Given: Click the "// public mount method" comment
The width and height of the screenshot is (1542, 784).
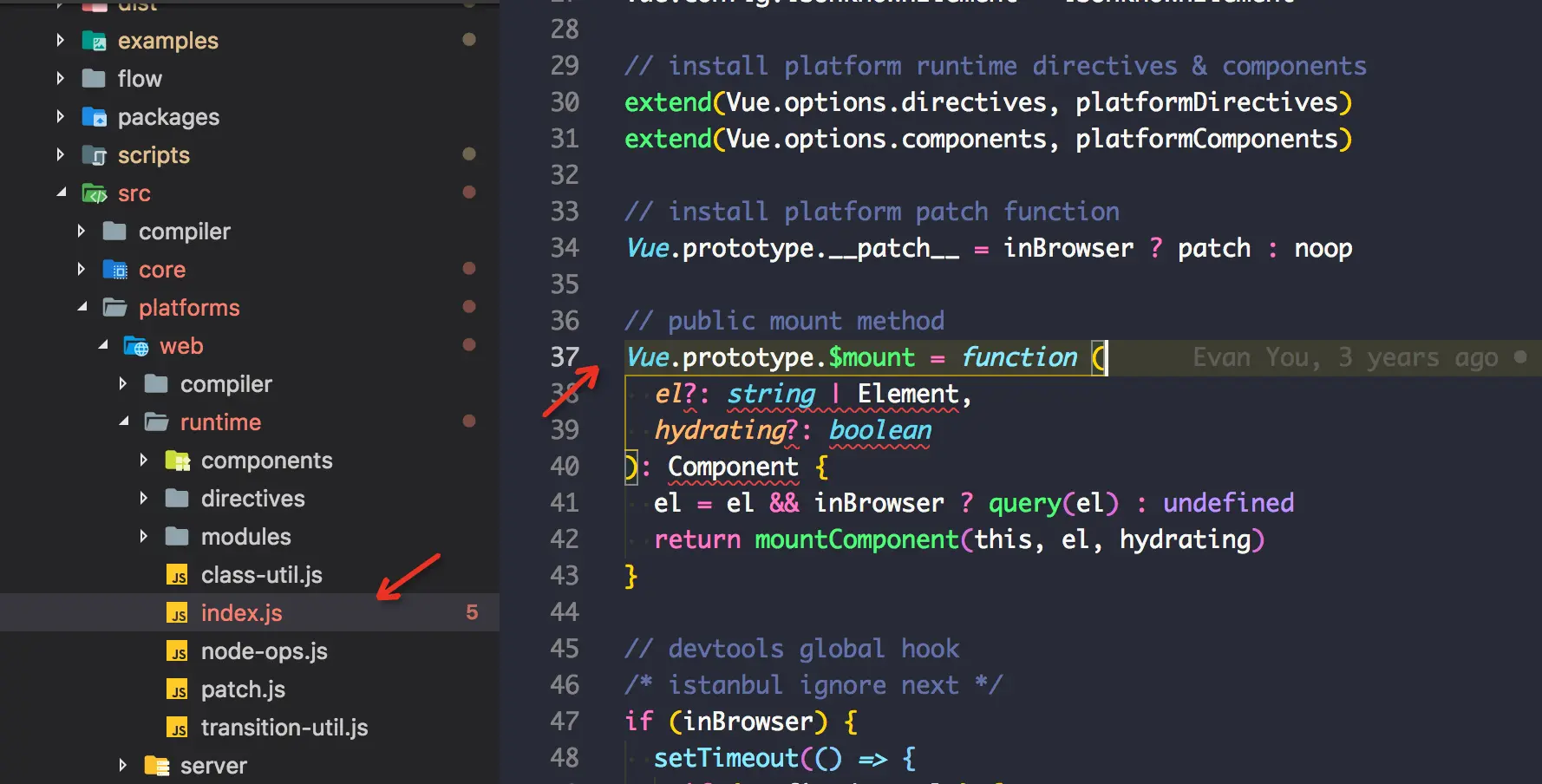Looking at the screenshot, I should click(784, 321).
